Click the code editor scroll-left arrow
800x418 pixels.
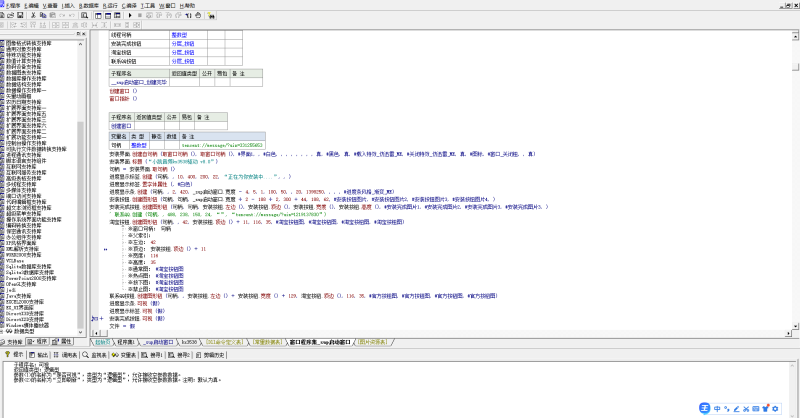pos(96,333)
